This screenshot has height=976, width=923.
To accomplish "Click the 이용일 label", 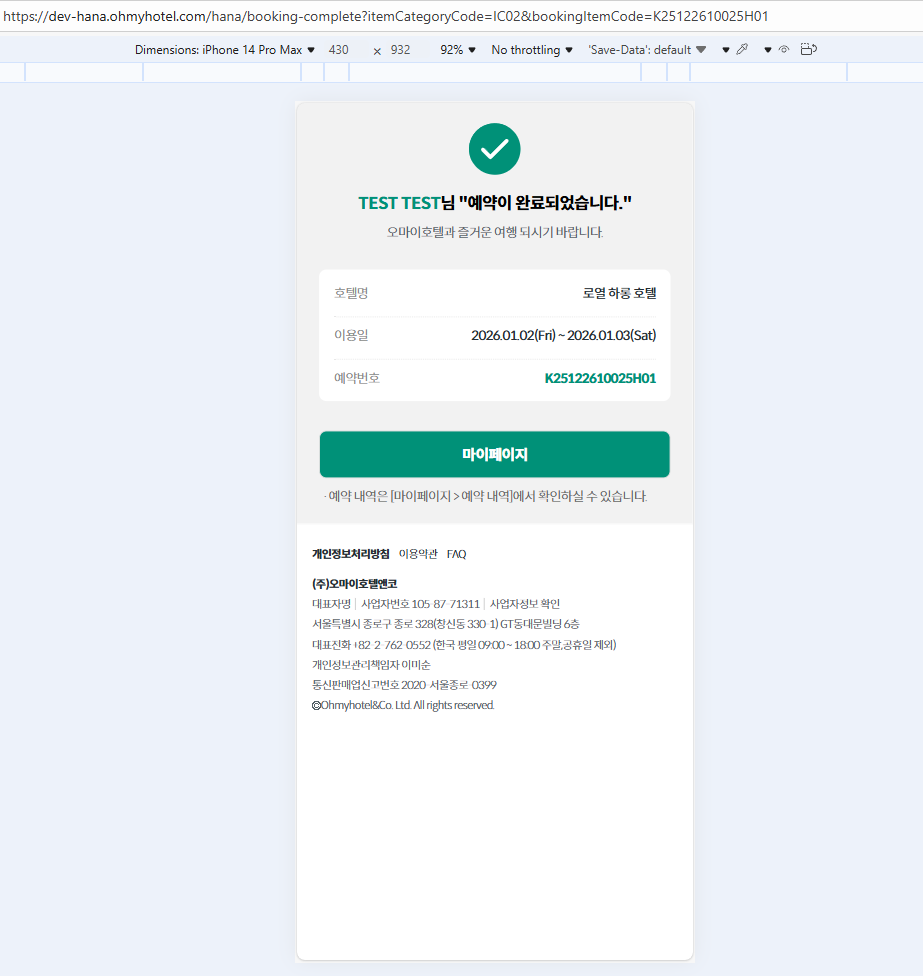I will click(x=351, y=336).
